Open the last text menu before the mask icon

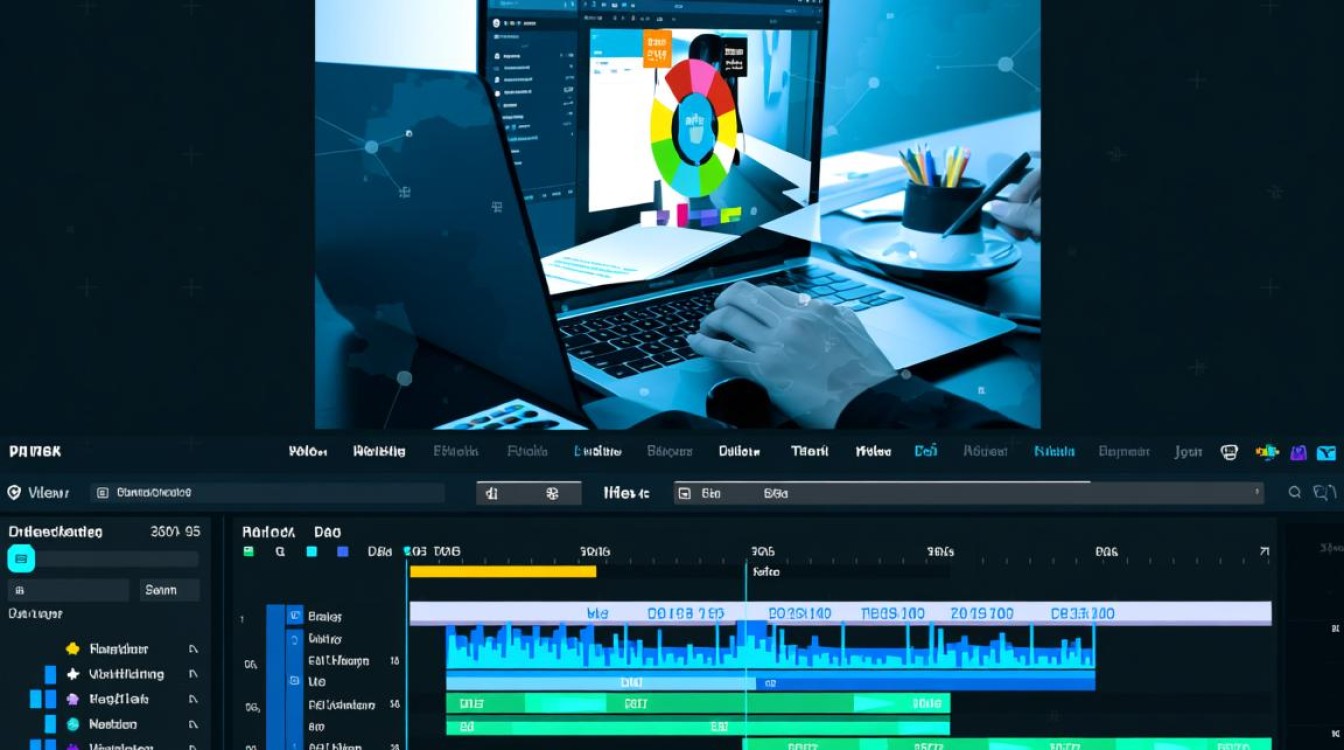pyautogui.click(x=1188, y=452)
